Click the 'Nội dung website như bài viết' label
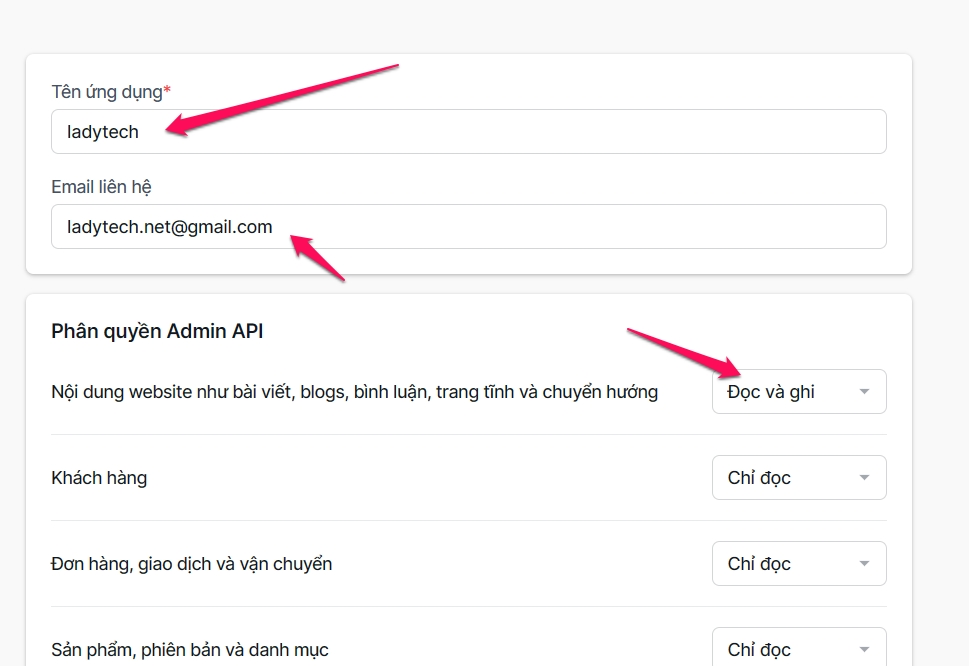 pos(354,392)
